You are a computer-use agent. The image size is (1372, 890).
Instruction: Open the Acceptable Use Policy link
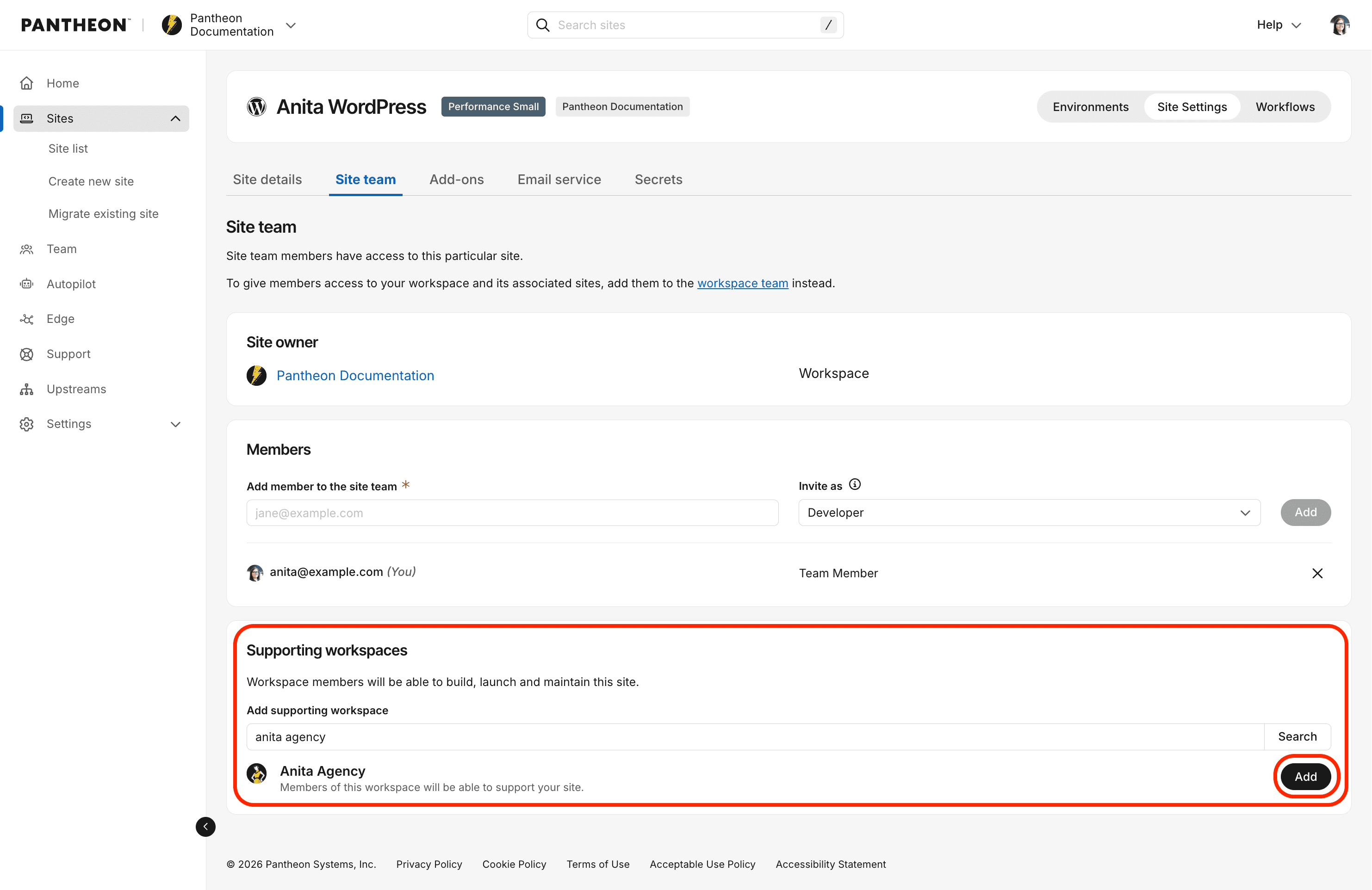pyautogui.click(x=702, y=864)
